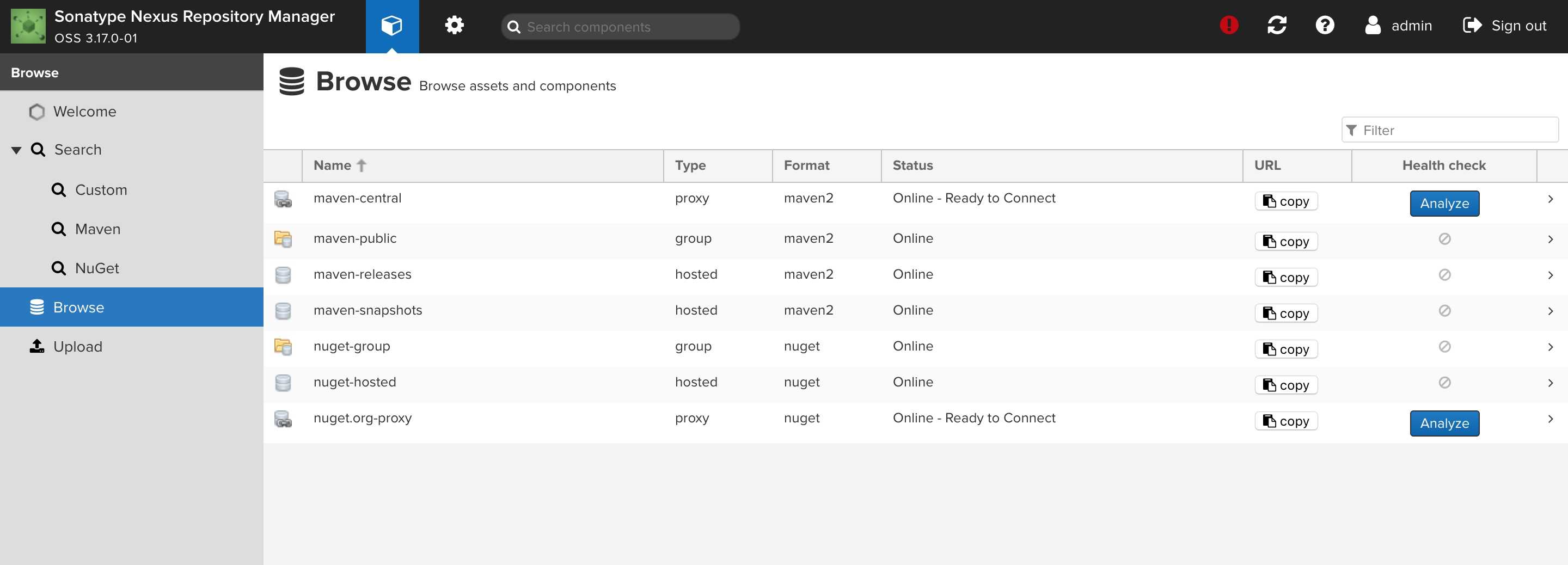Screen dimensions: 1568x565
Task: Open the maven-central repository name
Action: 357,198
